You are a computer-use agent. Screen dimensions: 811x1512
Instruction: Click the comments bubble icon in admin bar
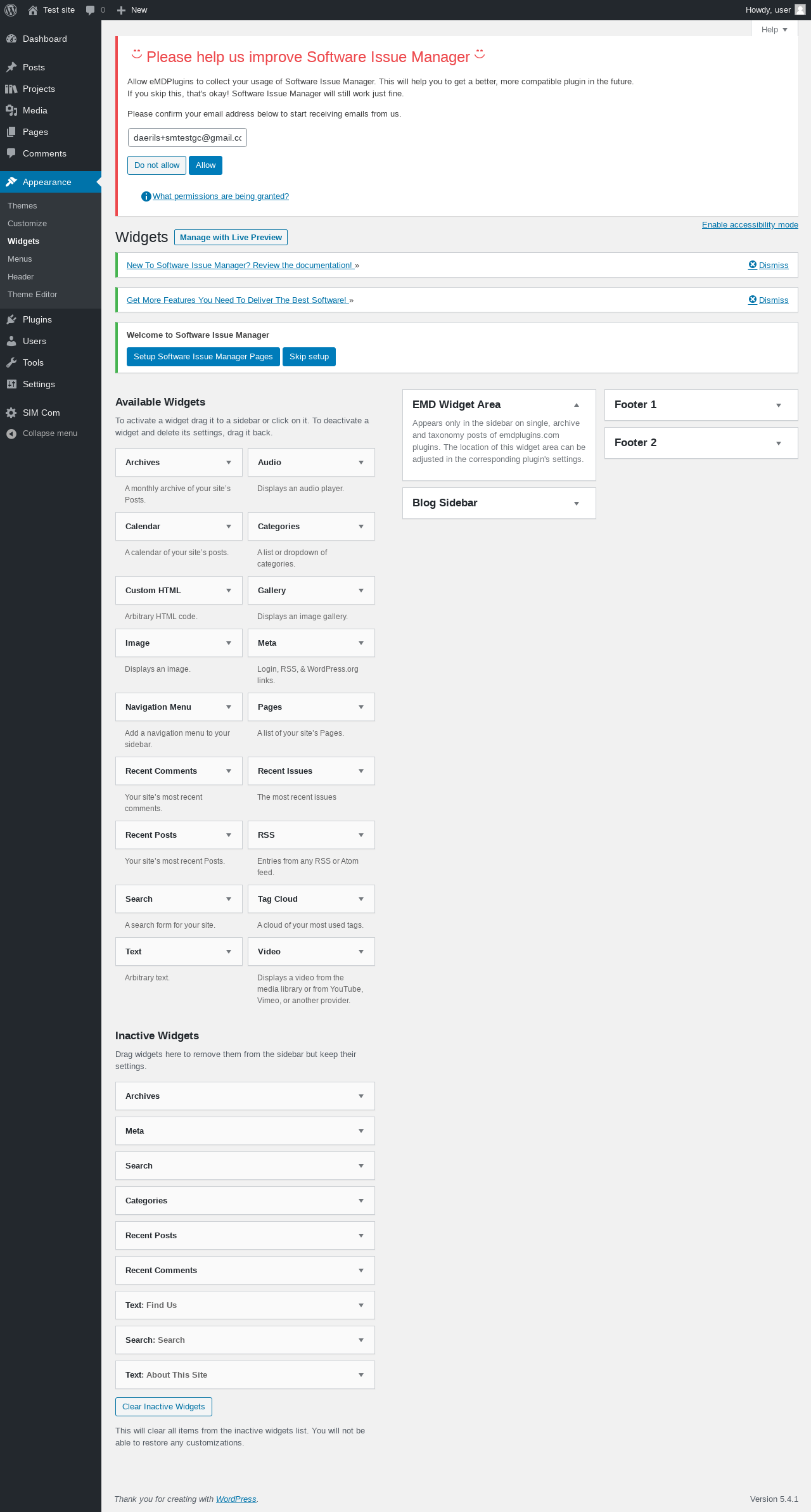click(x=91, y=10)
